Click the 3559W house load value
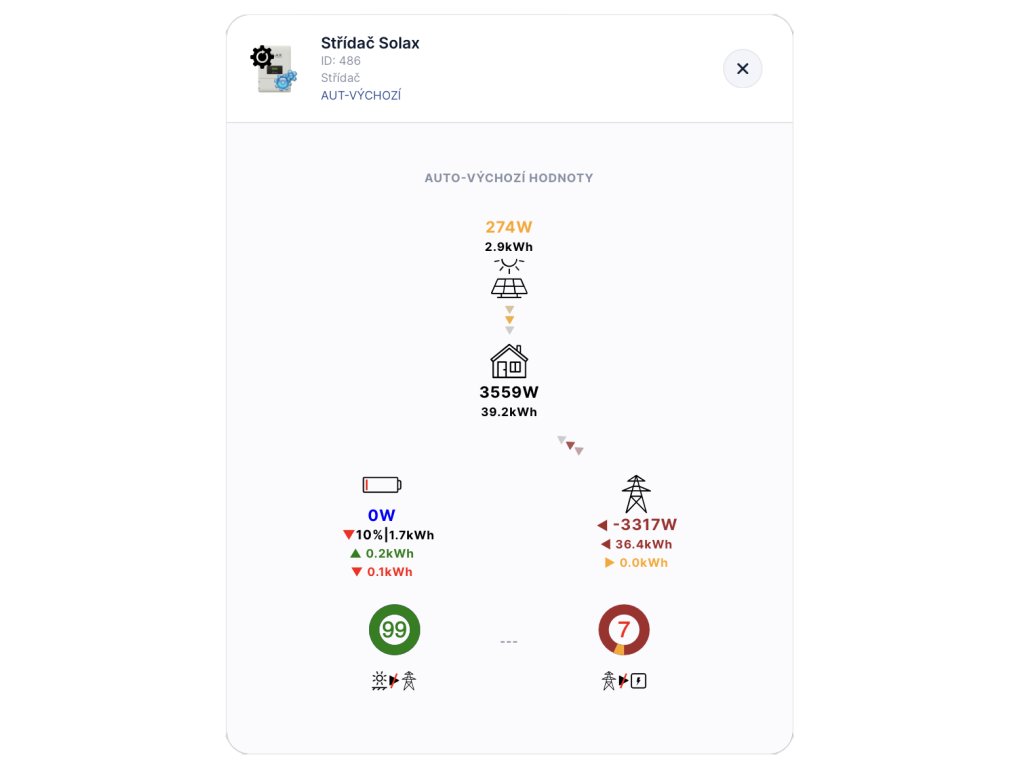 [x=509, y=392]
